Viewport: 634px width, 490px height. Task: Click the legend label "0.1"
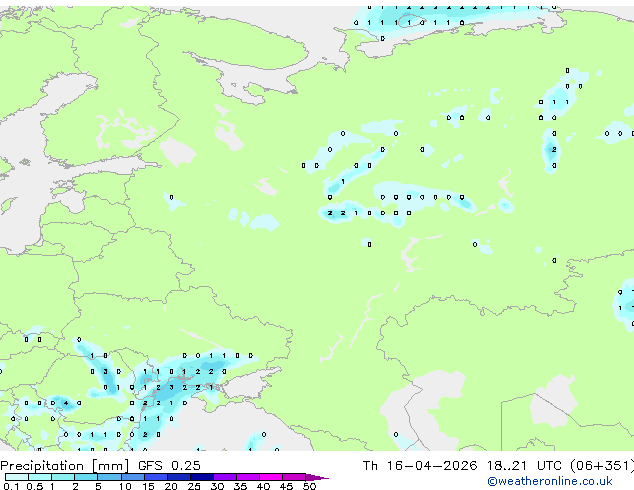point(12,486)
